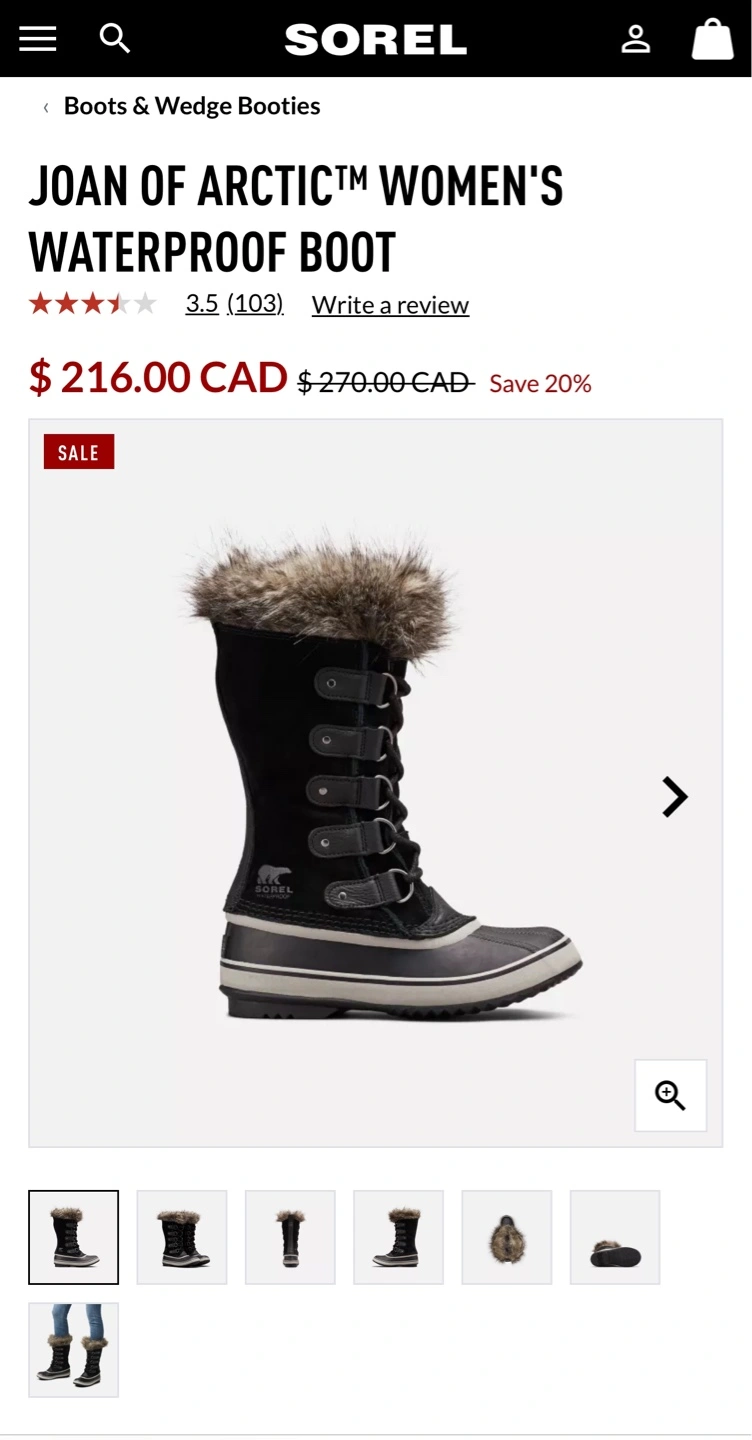The image size is (752, 1440).
Task: Select the boot sole thumbnail
Action: pyautogui.click(x=615, y=1237)
